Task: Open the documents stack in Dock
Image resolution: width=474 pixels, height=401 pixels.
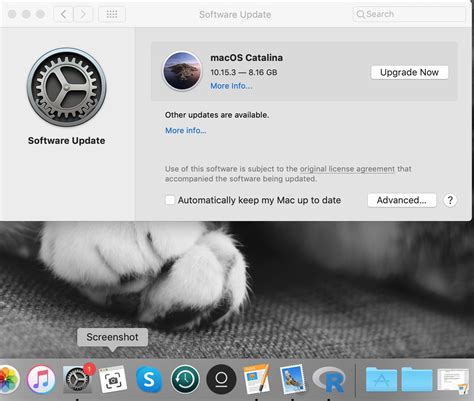Action: click(453, 380)
